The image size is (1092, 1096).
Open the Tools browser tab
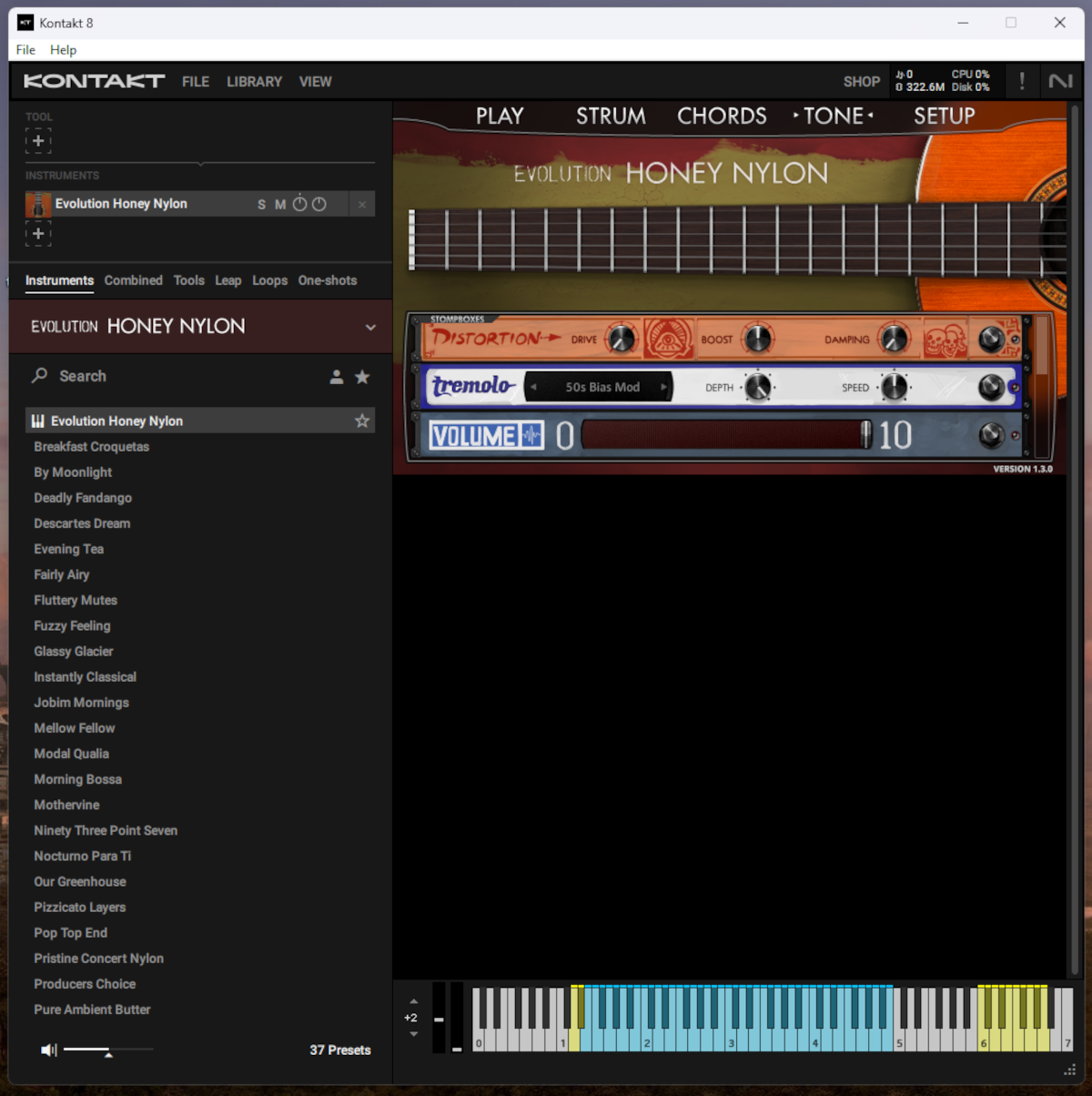189,280
